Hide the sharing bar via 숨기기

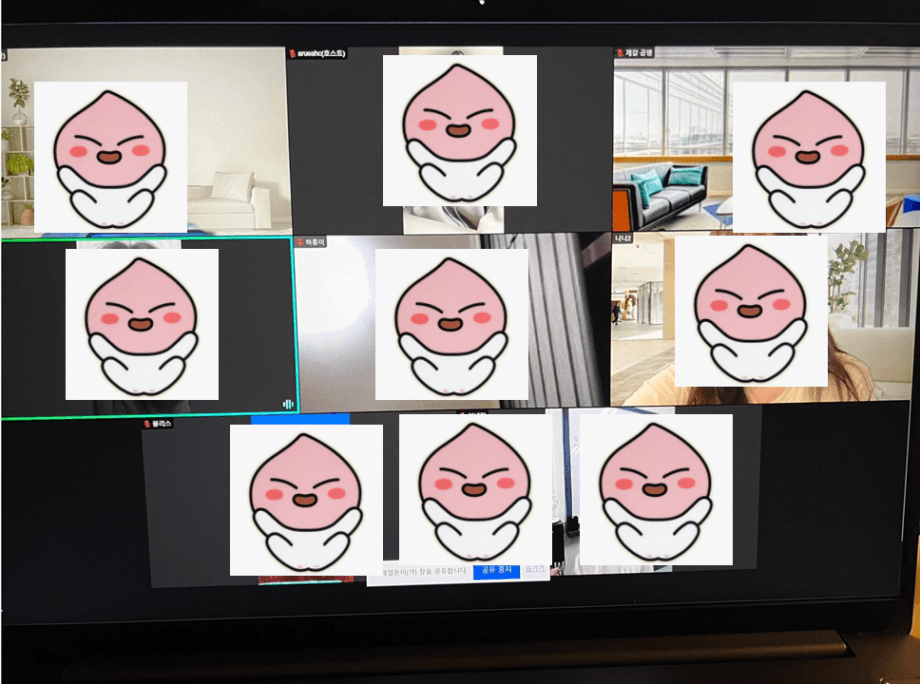click(535, 569)
